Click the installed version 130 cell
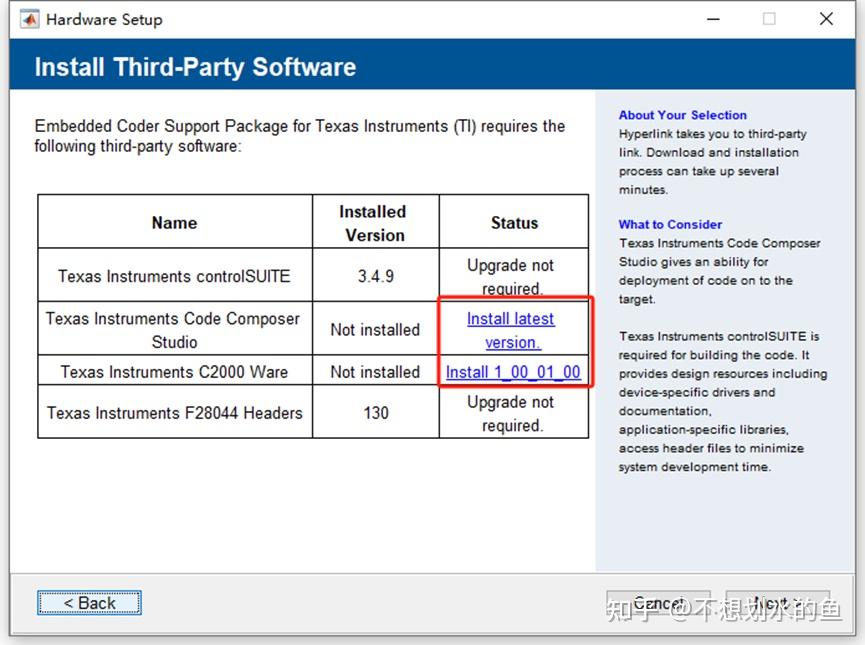The width and height of the screenshot is (865, 645). pyautogui.click(x=376, y=412)
